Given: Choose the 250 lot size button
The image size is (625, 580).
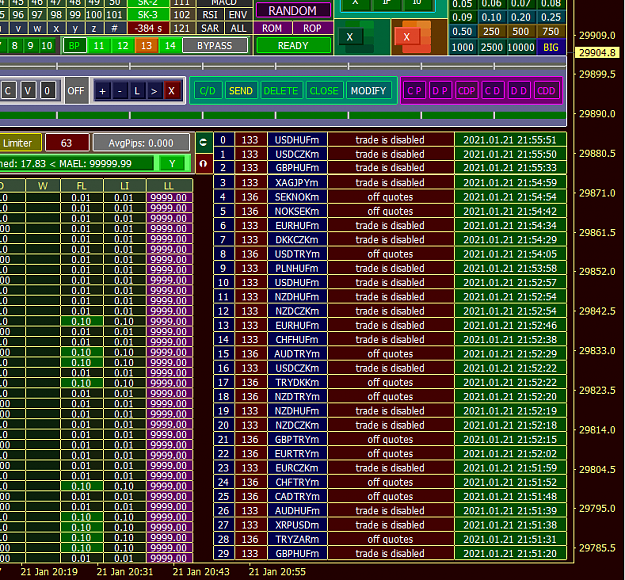Looking at the screenshot, I should pos(491,31).
